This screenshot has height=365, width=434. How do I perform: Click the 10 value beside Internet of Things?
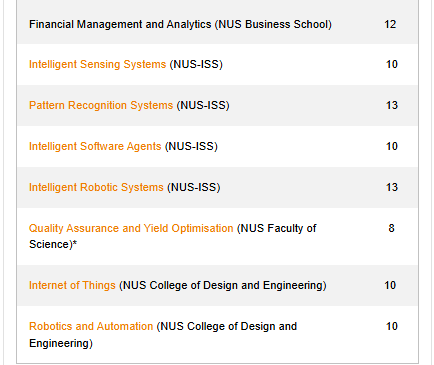[x=390, y=285]
